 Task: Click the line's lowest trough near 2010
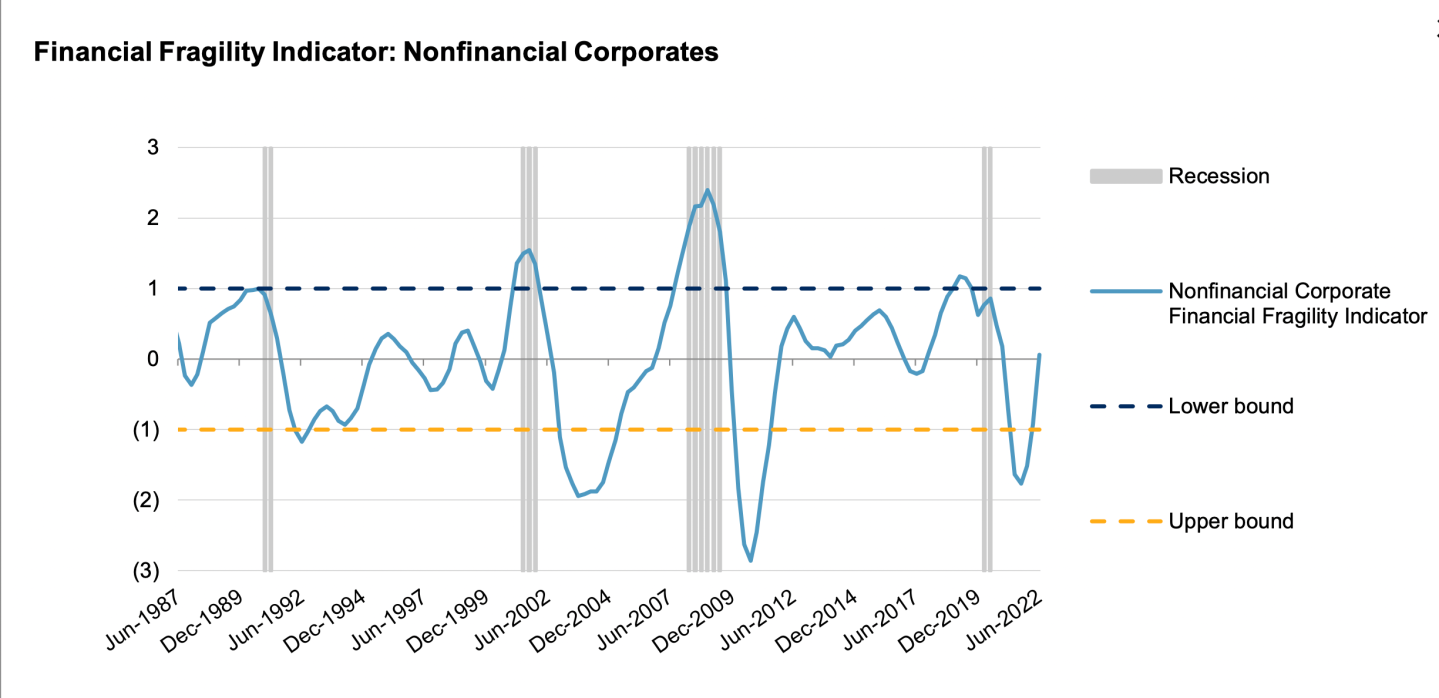point(750,560)
